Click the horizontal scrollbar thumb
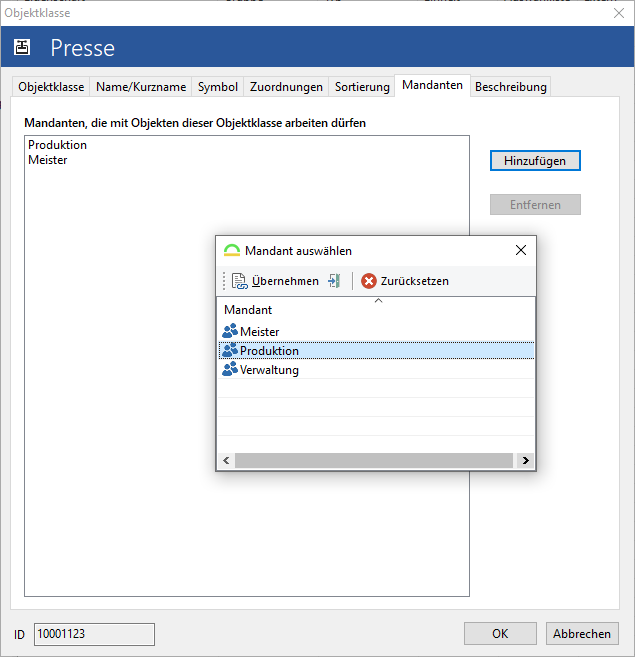 click(x=374, y=460)
